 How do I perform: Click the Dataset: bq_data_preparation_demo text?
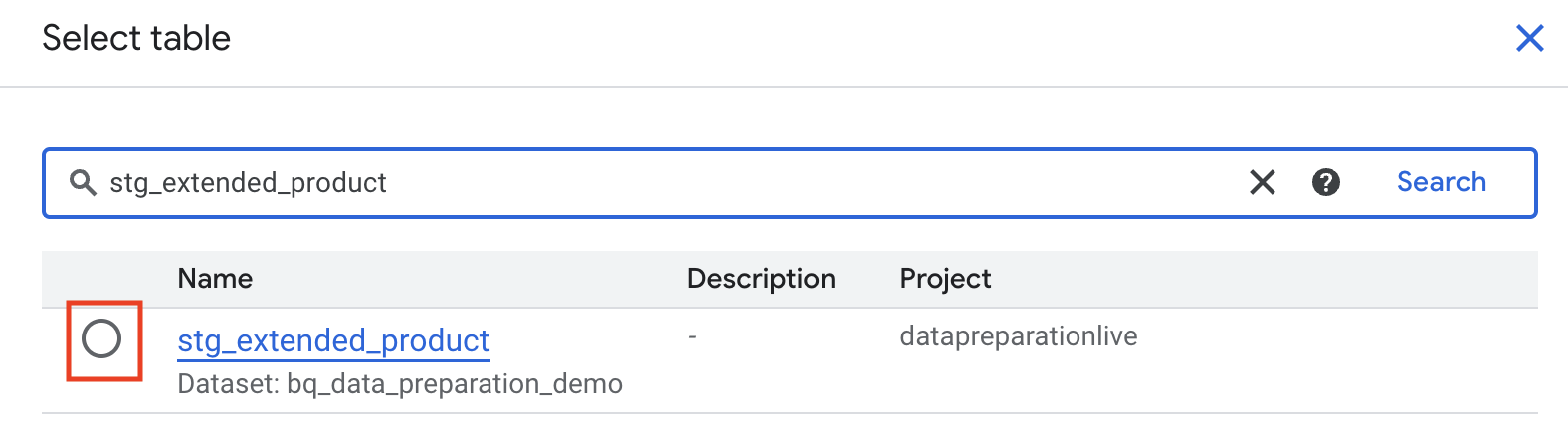(400, 384)
